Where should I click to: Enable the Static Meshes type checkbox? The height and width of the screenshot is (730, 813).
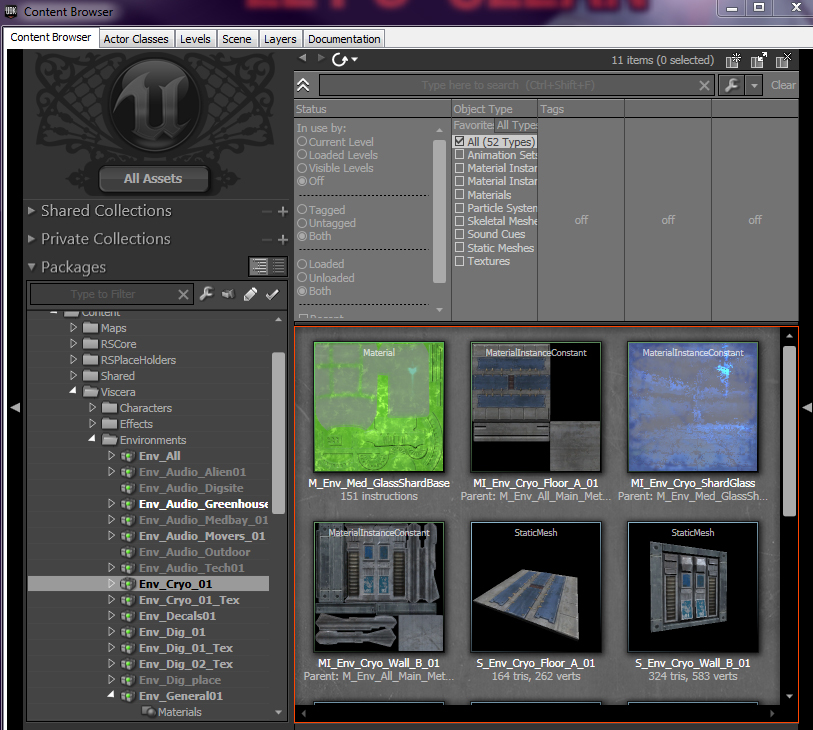[x=459, y=247]
